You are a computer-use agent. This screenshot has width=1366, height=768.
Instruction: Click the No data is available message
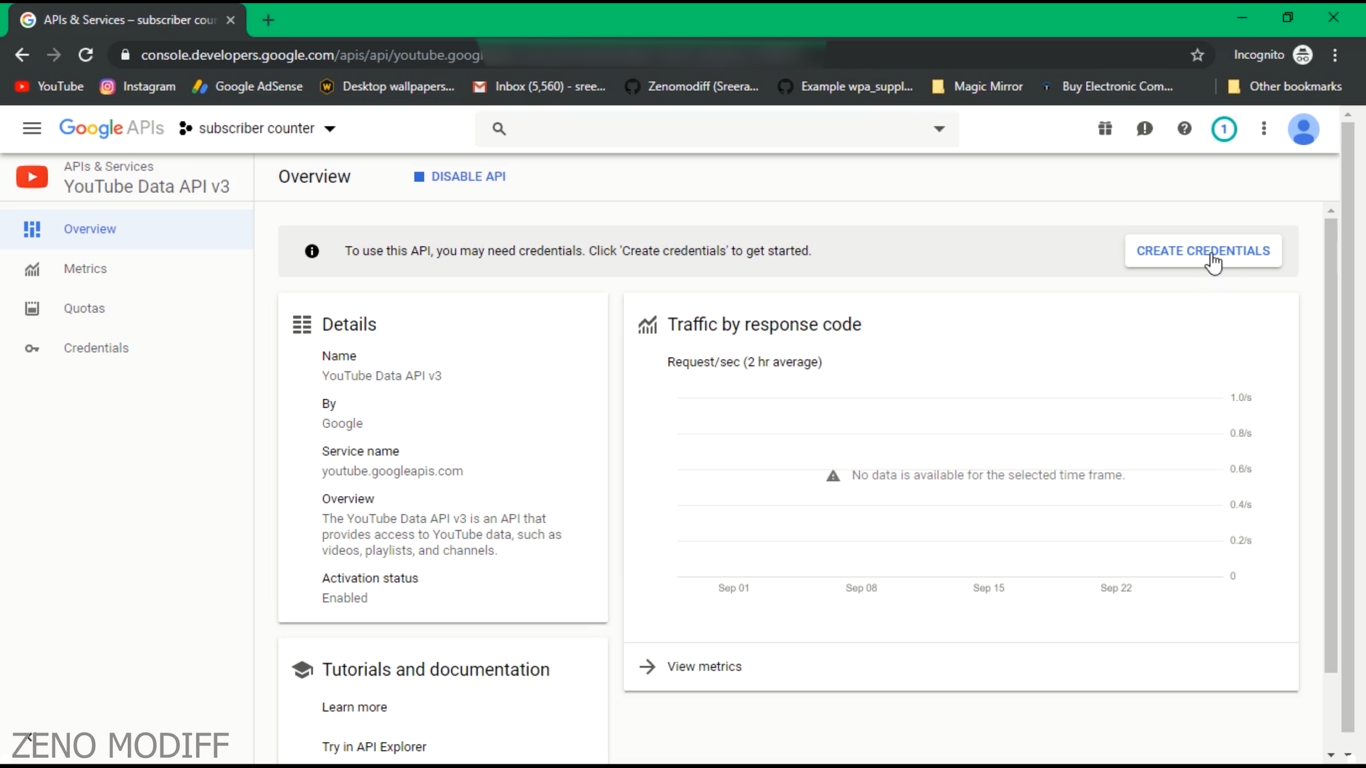(x=988, y=475)
